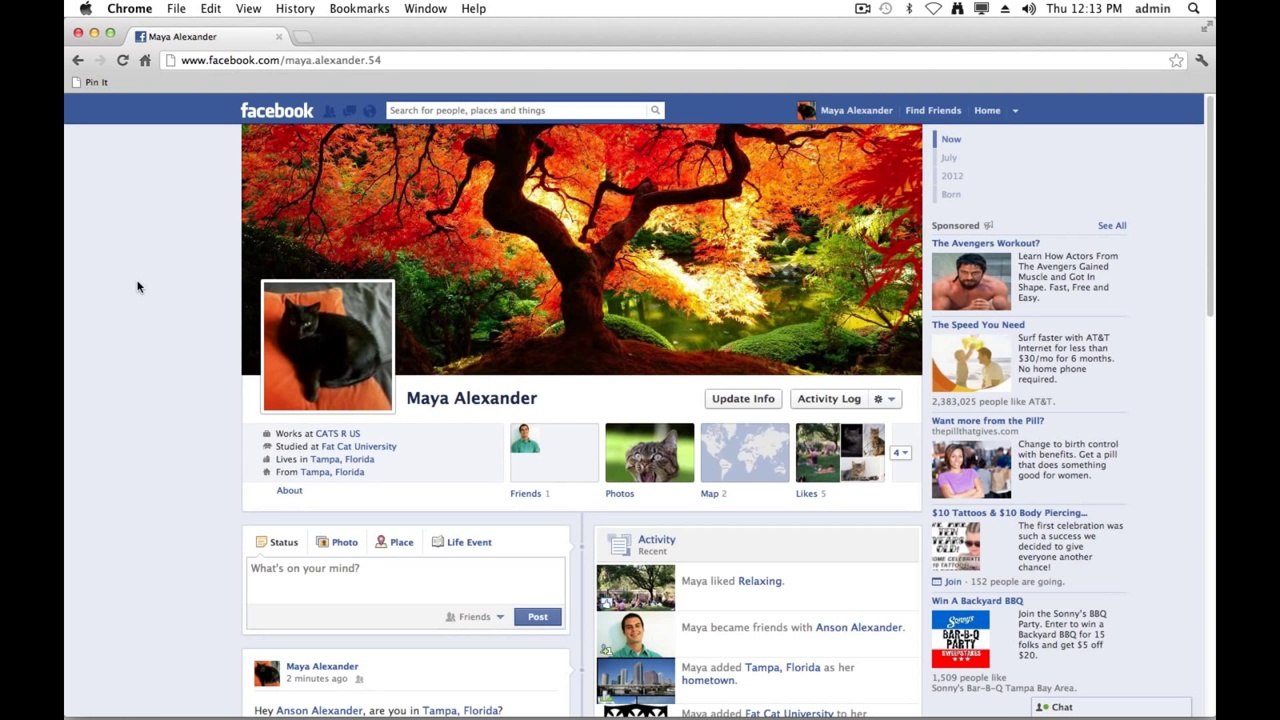Click The Avengers Workout ad title
Viewport: 1280px width, 720px height.
tap(986, 243)
